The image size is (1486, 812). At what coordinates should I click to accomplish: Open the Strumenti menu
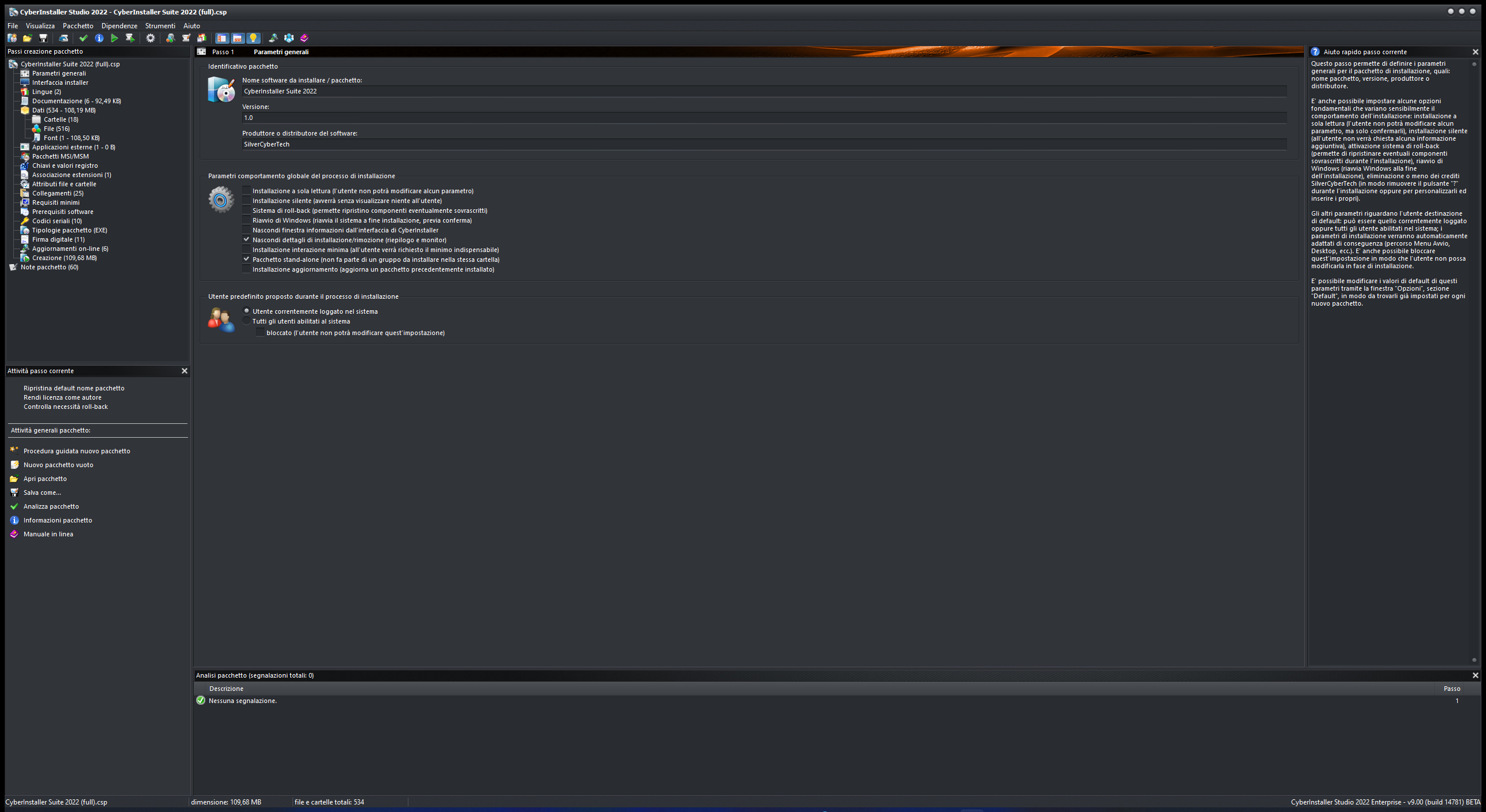[x=160, y=26]
